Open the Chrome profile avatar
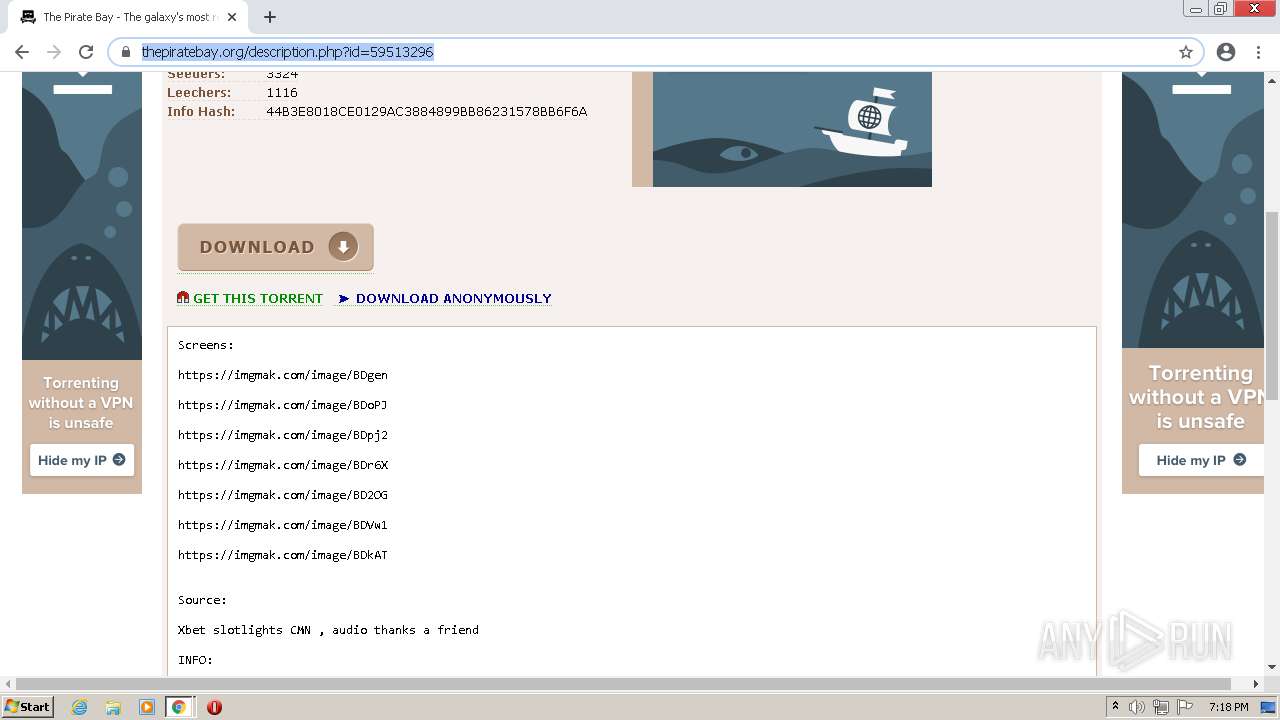 [1226, 52]
